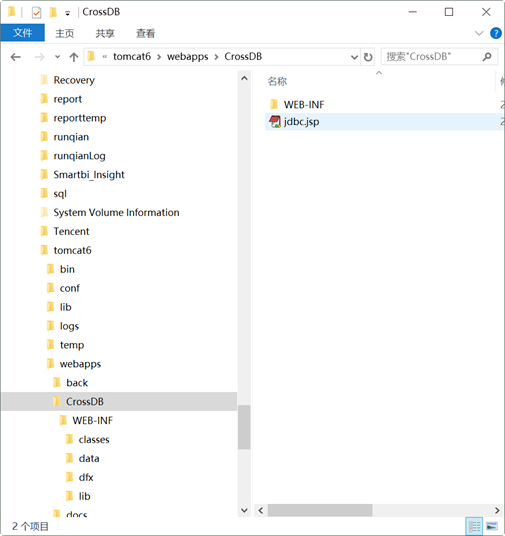This screenshot has width=505, height=536.
Task: Minimize the CrossDB window
Action: coord(413,12)
